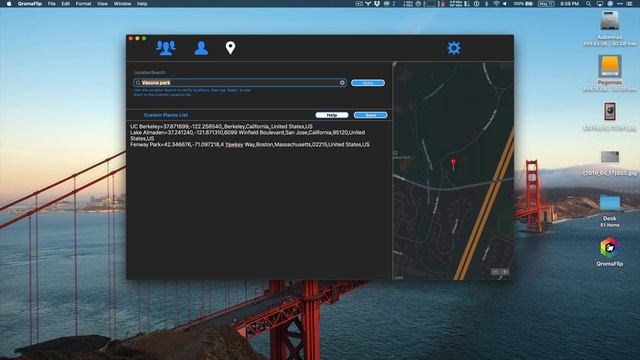Open the (2019_05_17)805.jpg desktop file

click(x=610, y=157)
